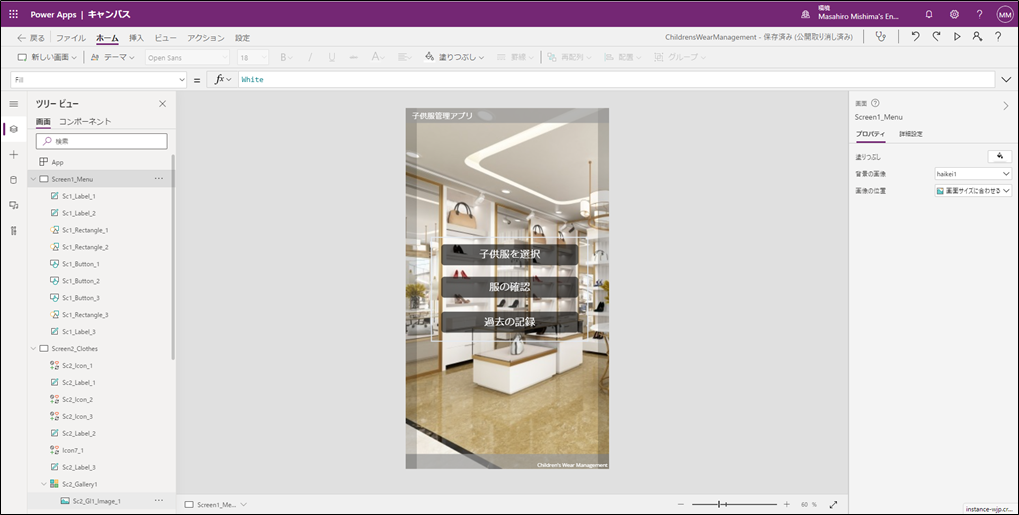Screen dimensions: 1019x515
Task: Switch to the 詳細設定 tab
Action: click(x=910, y=134)
